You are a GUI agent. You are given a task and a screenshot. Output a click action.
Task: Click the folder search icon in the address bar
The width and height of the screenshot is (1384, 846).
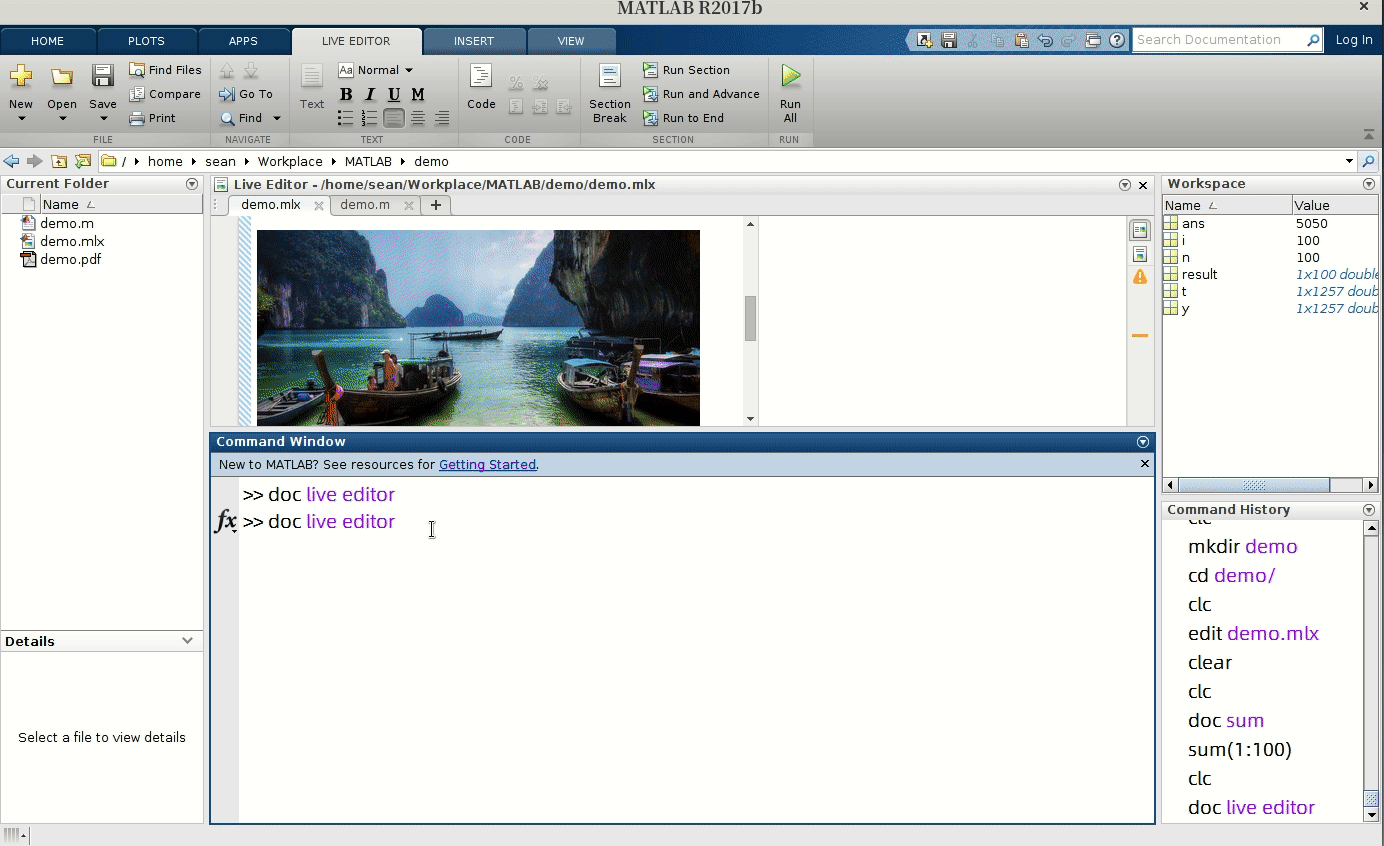[1369, 161]
